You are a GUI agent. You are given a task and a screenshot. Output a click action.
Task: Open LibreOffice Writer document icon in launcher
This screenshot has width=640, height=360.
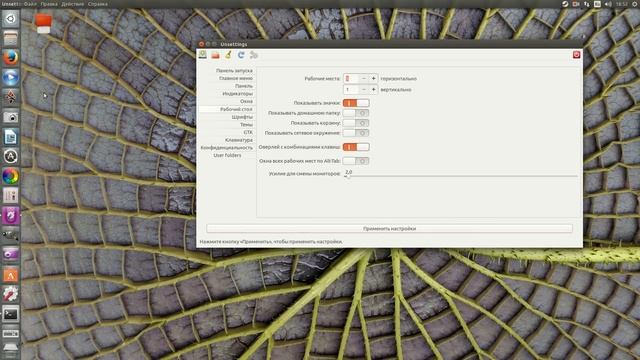pos(11,137)
